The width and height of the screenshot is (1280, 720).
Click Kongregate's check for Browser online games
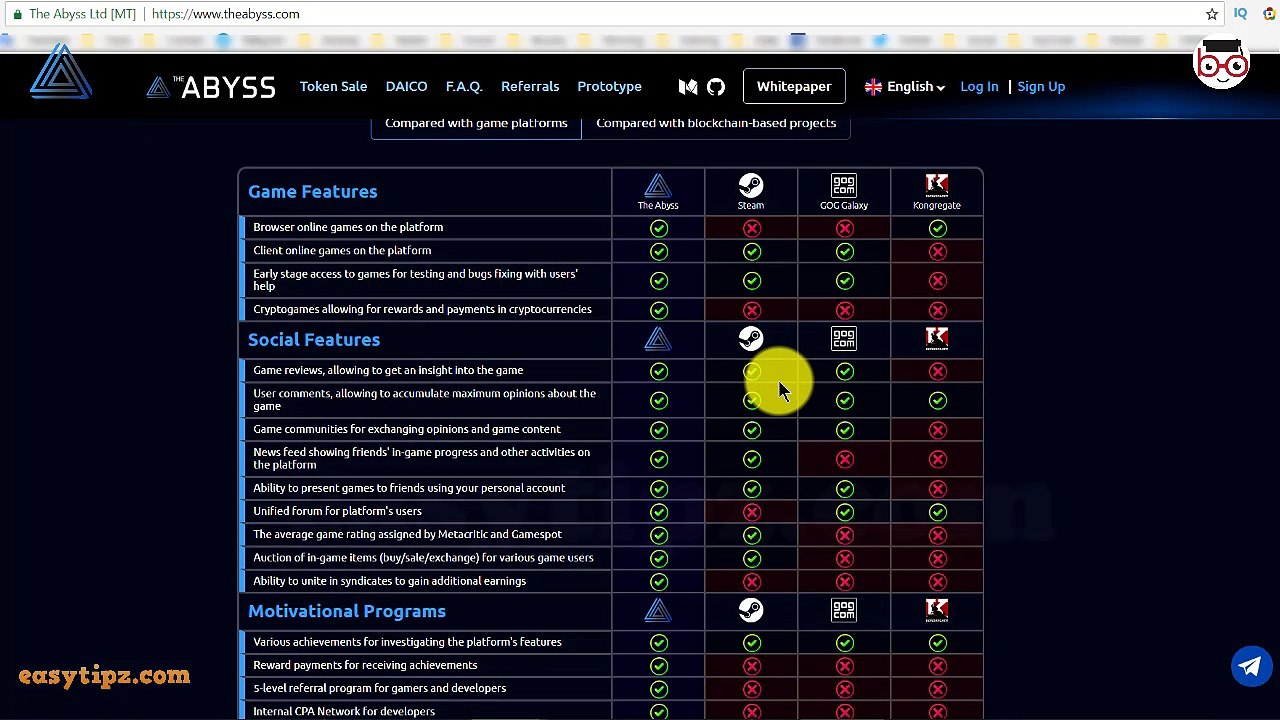click(938, 228)
